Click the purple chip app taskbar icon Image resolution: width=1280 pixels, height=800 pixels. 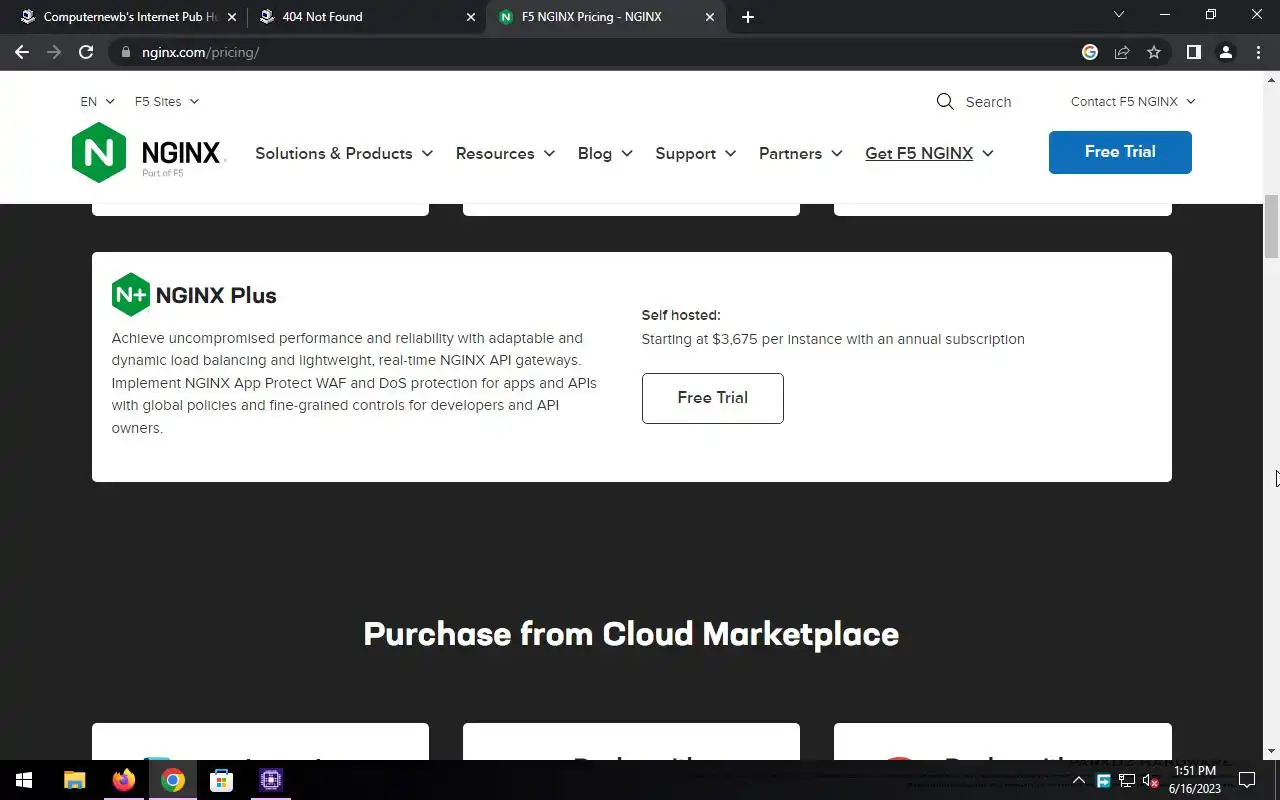click(271, 780)
